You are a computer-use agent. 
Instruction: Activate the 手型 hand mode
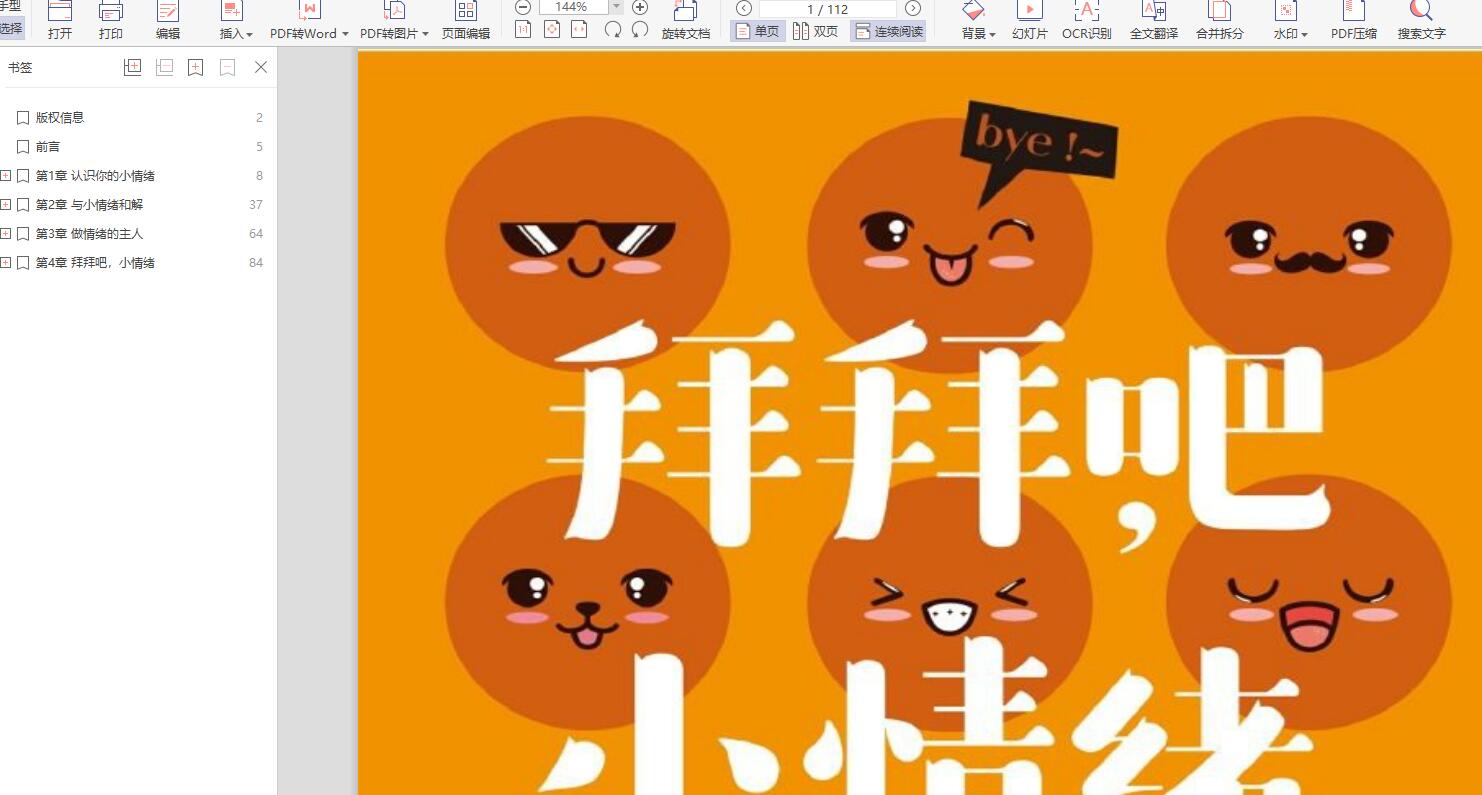[11, 6]
